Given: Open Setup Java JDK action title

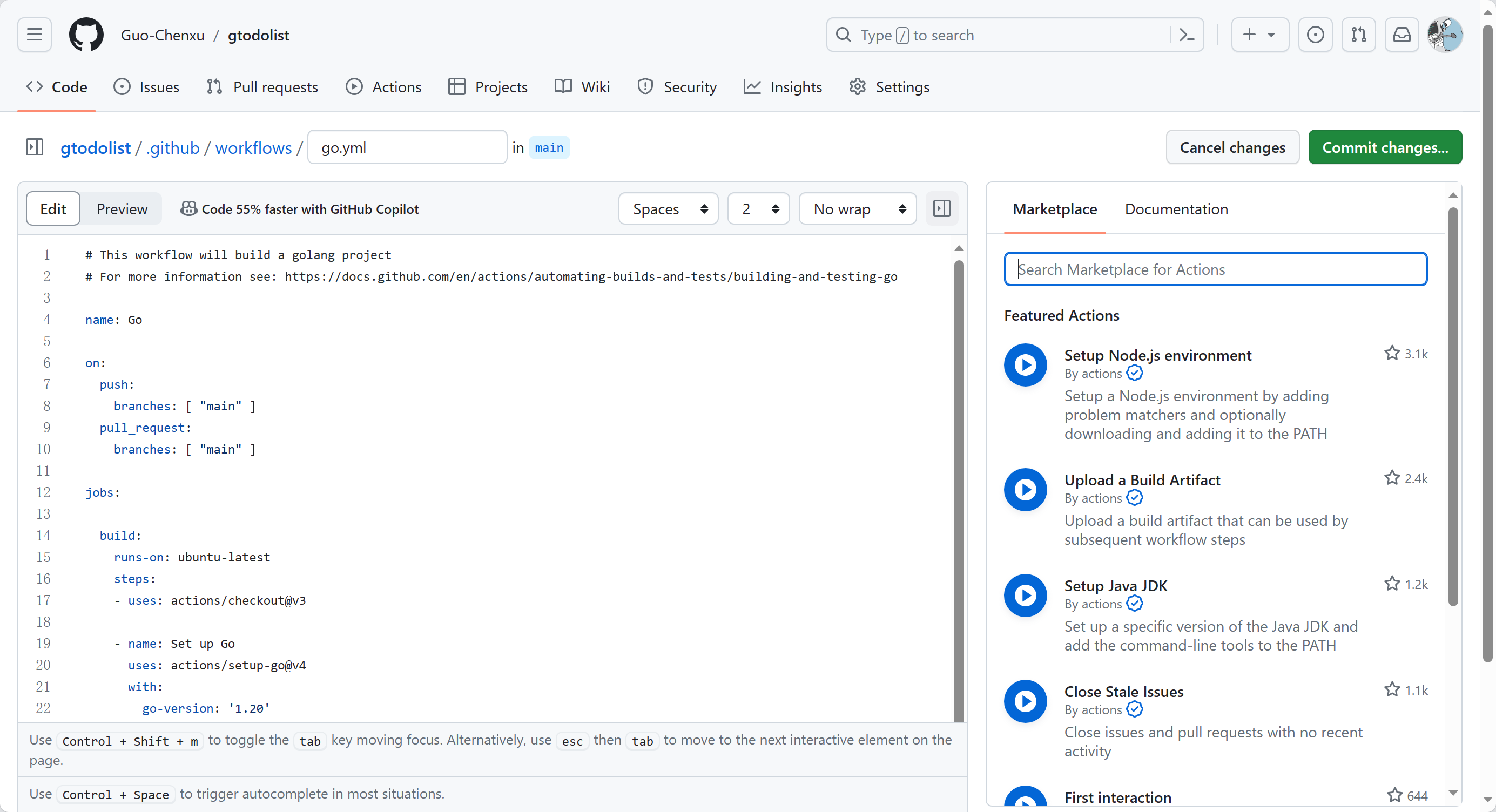Looking at the screenshot, I should tap(1116, 586).
